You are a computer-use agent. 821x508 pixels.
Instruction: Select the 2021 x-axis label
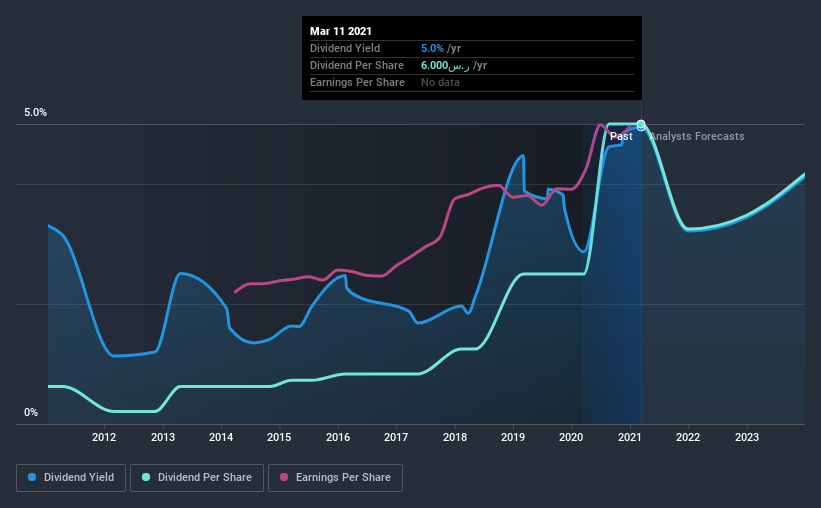[629, 437]
